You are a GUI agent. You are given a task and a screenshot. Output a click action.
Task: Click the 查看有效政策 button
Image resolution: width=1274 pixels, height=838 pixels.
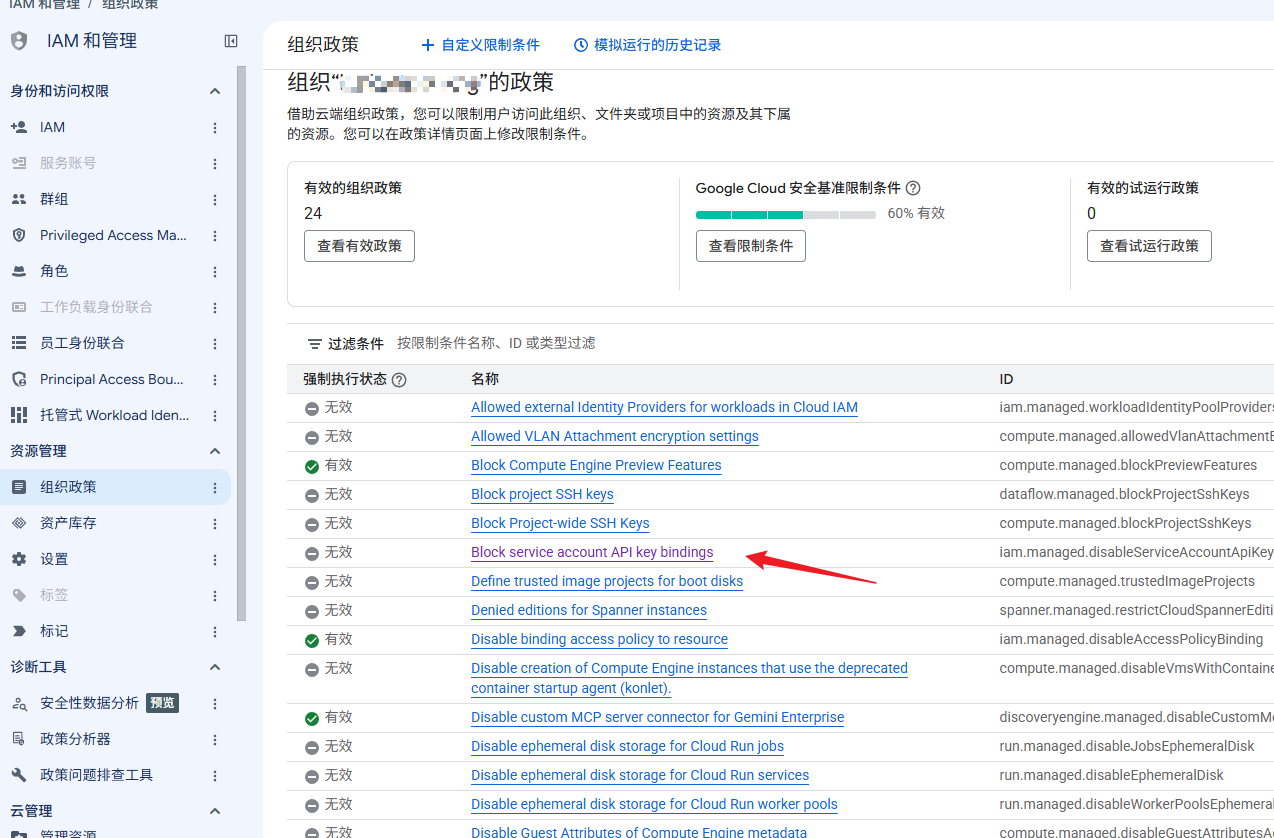pyautogui.click(x=359, y=246)
